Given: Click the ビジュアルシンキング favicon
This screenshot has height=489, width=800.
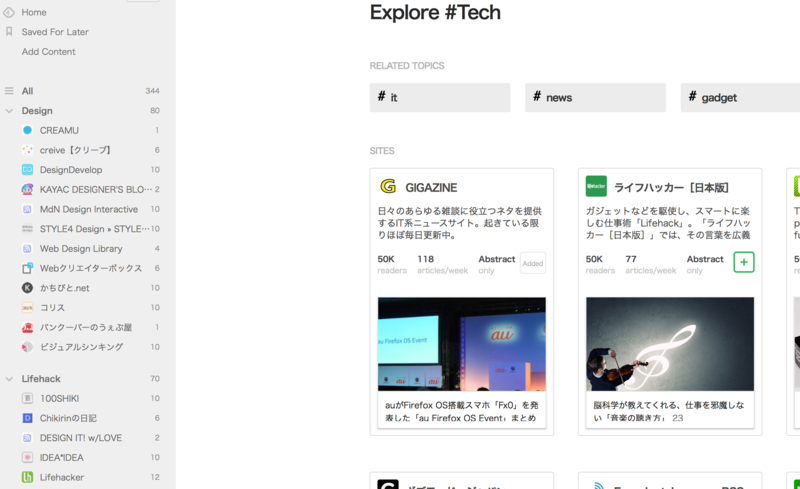Looking at the screenshot, I should click(28, 347).
